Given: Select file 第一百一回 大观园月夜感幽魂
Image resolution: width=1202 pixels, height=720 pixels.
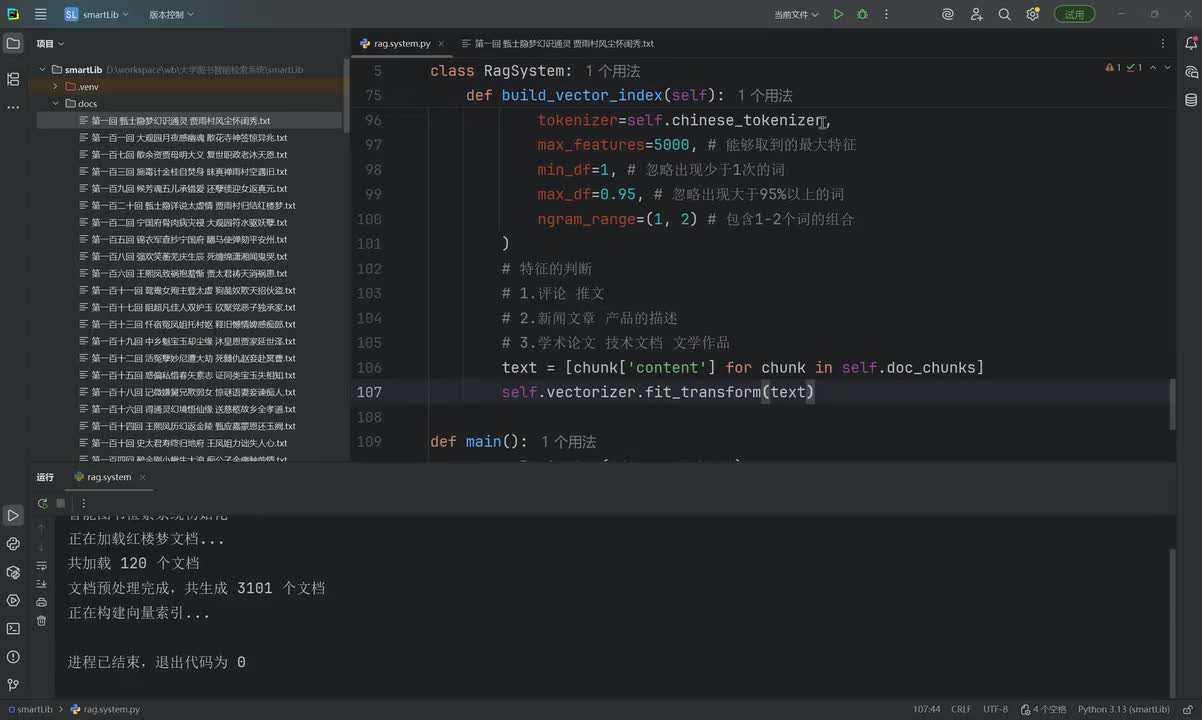Looking at the screenshot, I should tap(183, 138).
